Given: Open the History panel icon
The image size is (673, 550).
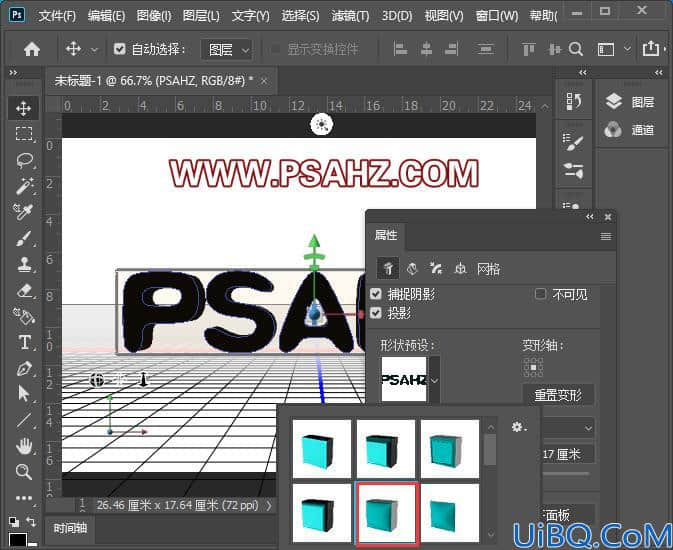Looking at the screenshot, I should [x=574, y=102].
